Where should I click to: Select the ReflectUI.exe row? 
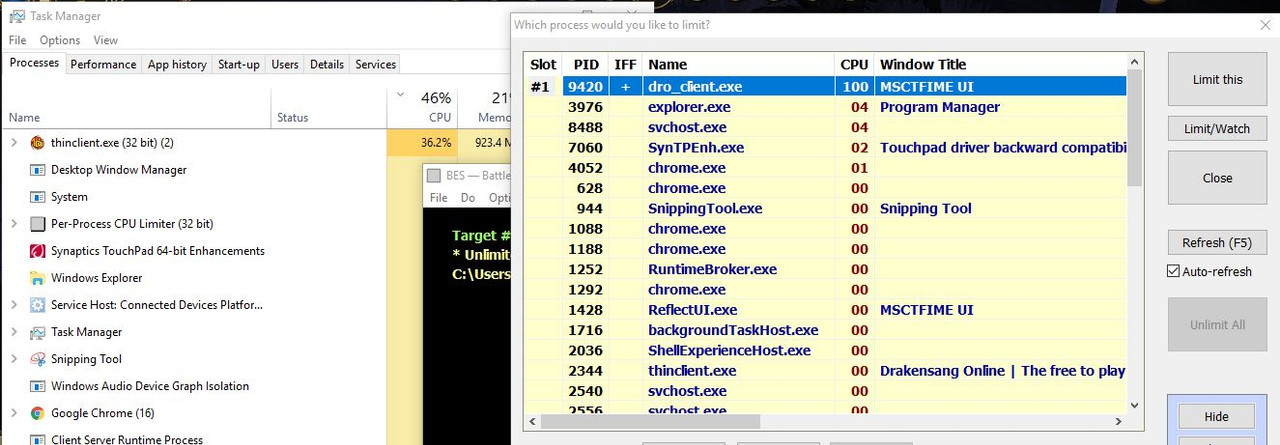(826, 310)
